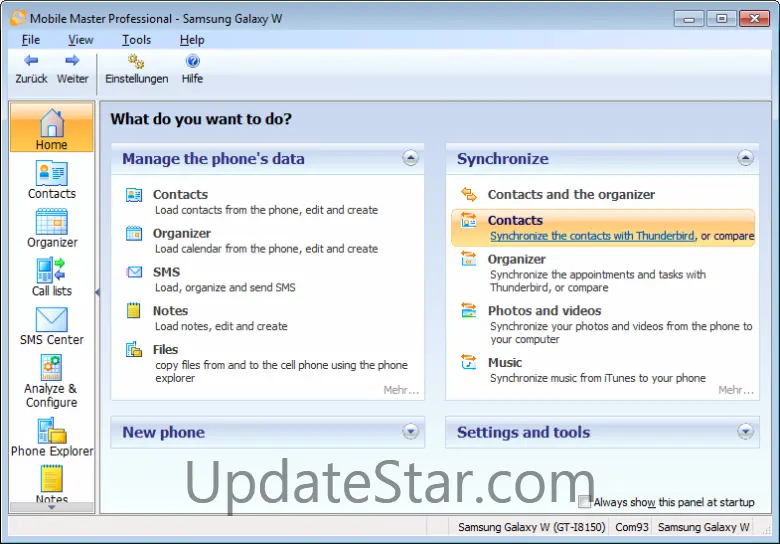Open Organizer calendar in the sidebar
Image resolution: width=780 pixels, height=544 pixels.
click(x=52, y=228)
